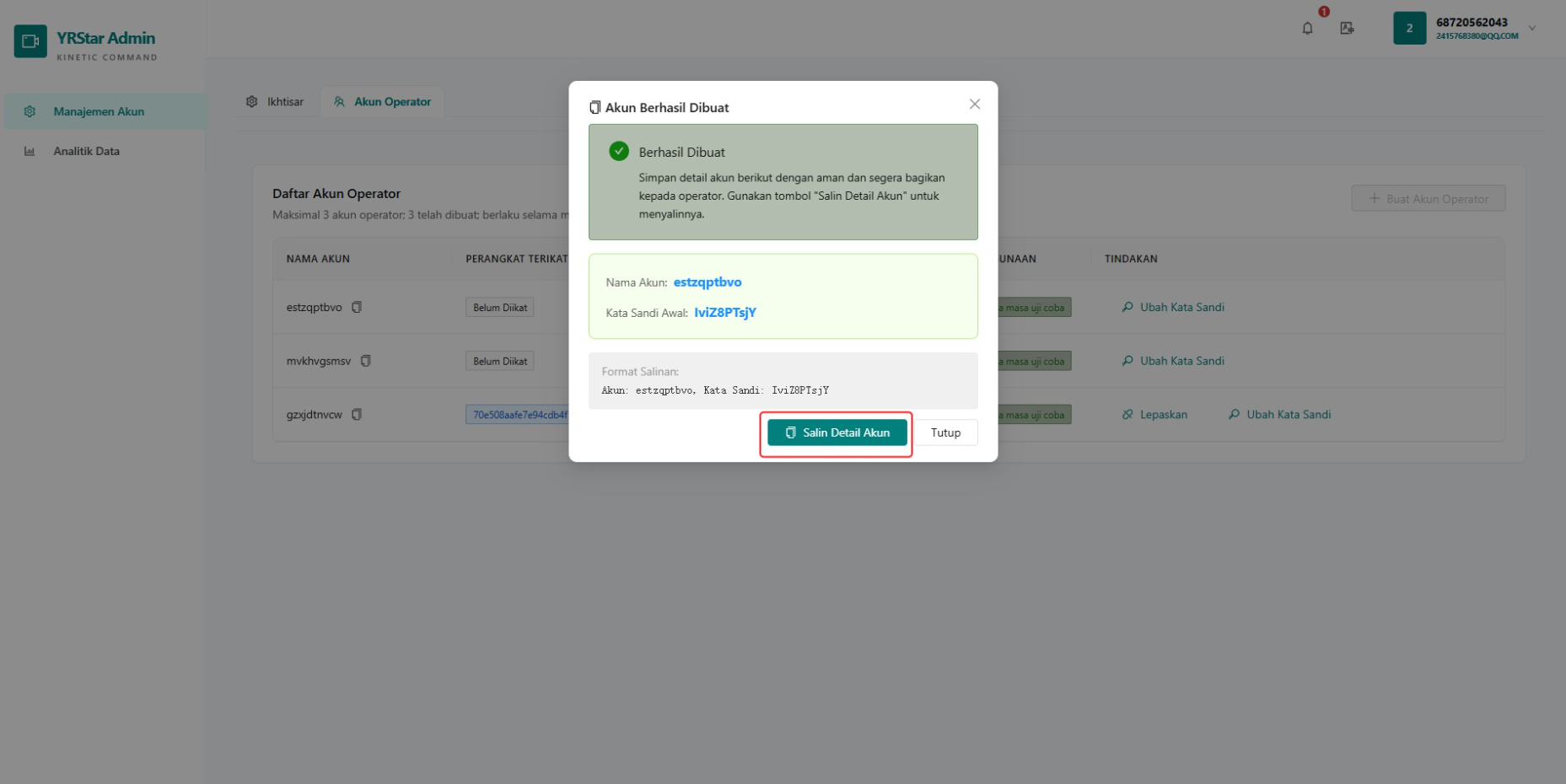Click the NAMA AKUN column header
Screen dimensions: 1566x784
[x=318, y=259]
